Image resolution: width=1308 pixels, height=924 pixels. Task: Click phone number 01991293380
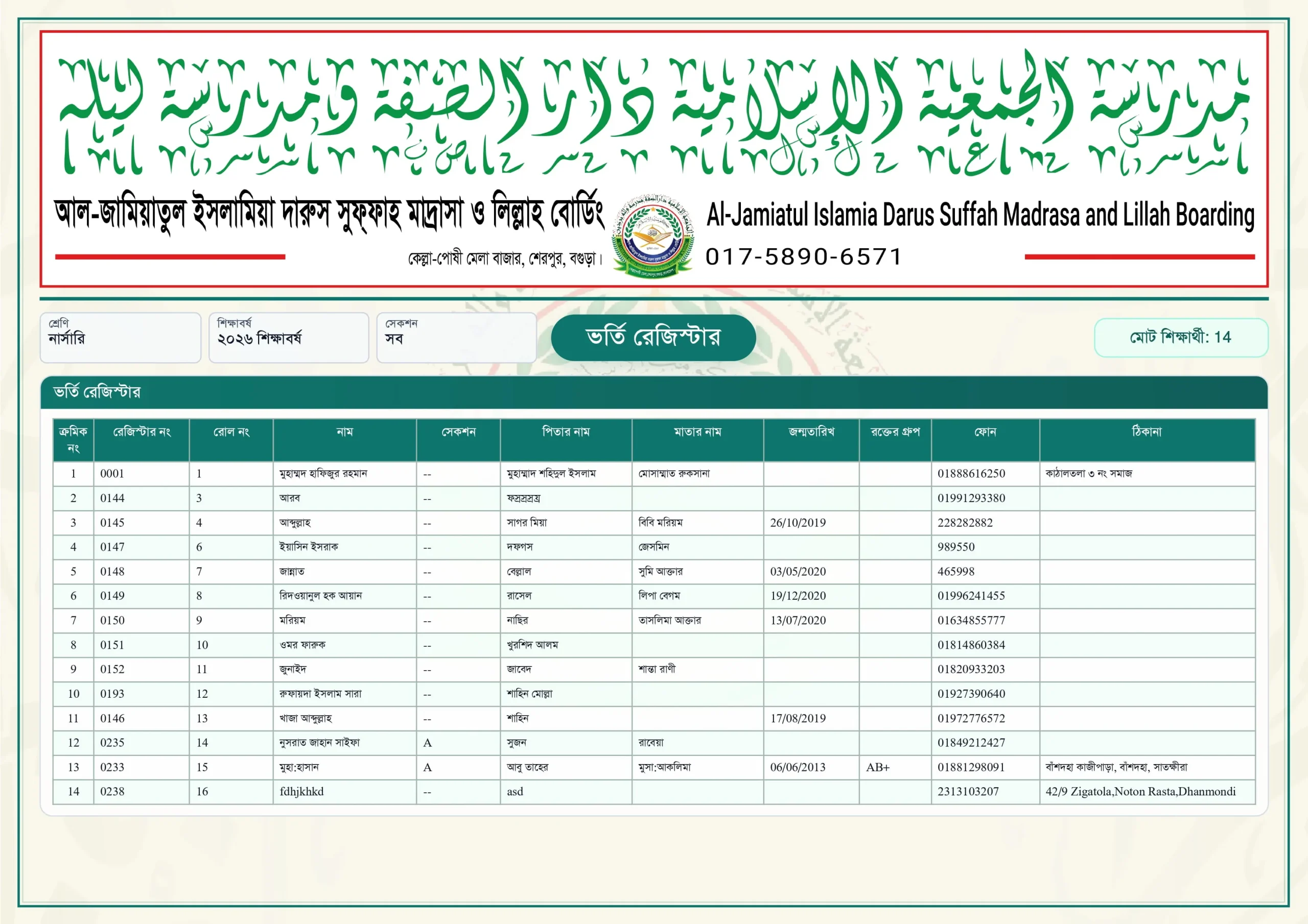[x=971, y=498]
